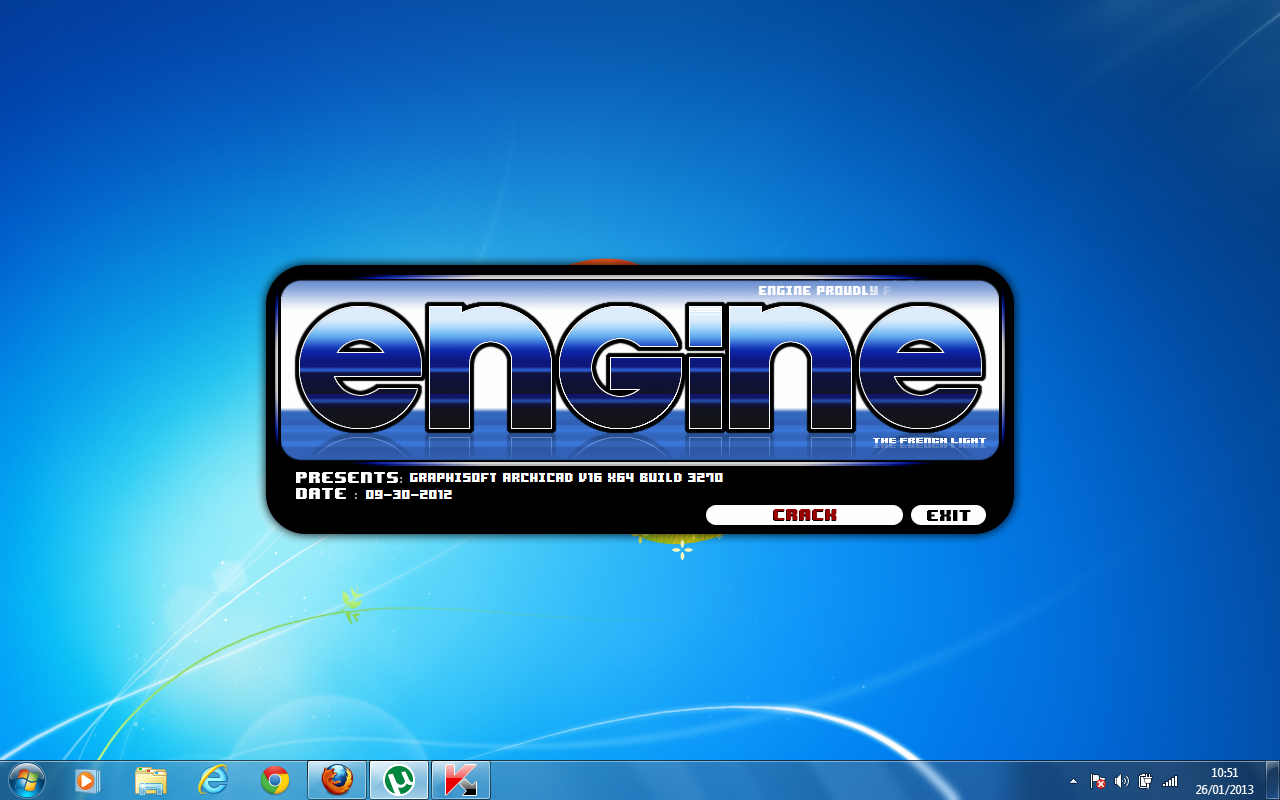Click the large 'engine' logo banner

(x=640, y=370)
